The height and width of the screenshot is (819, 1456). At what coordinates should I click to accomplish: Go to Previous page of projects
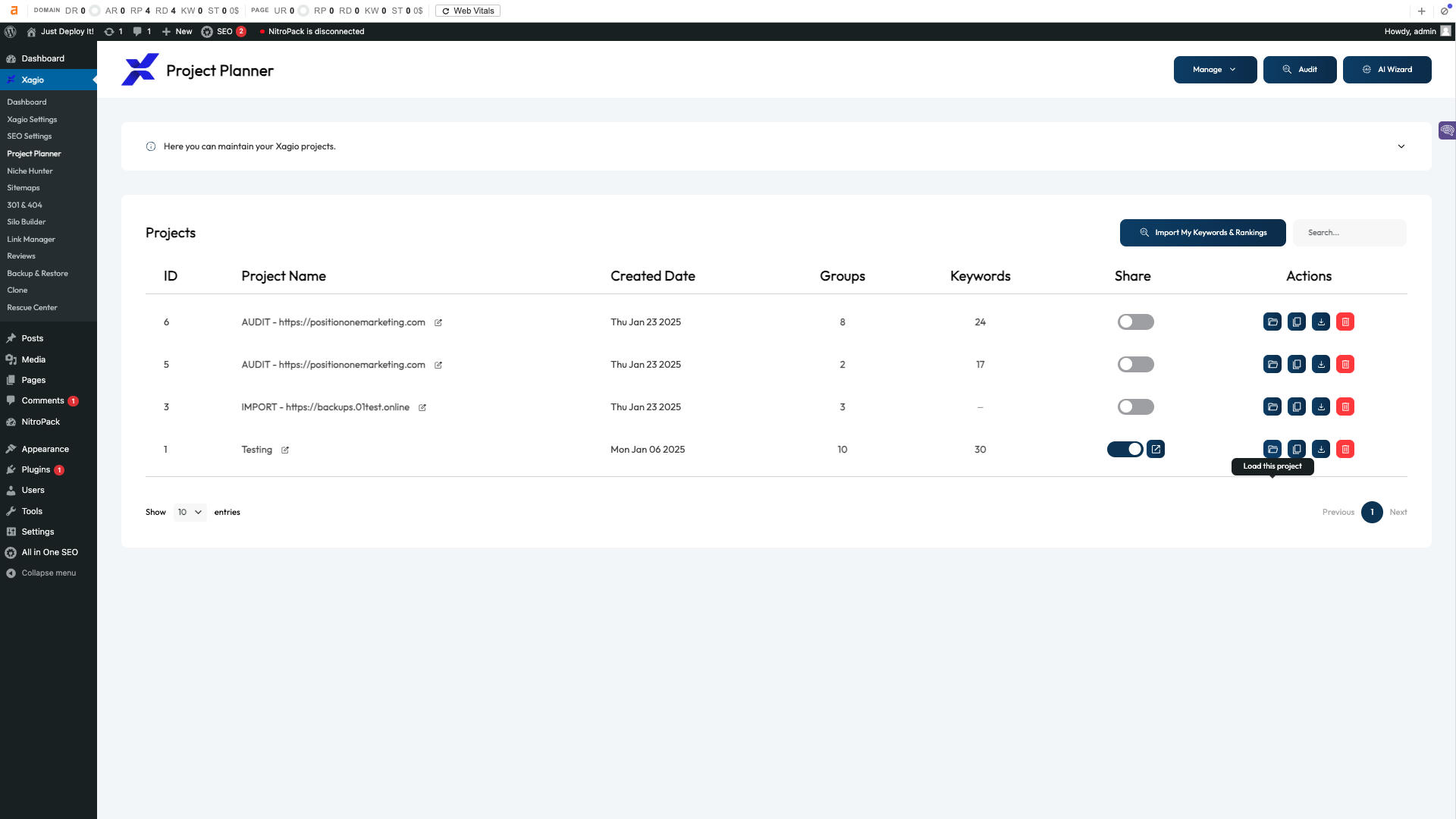(x=1338, y=513)
